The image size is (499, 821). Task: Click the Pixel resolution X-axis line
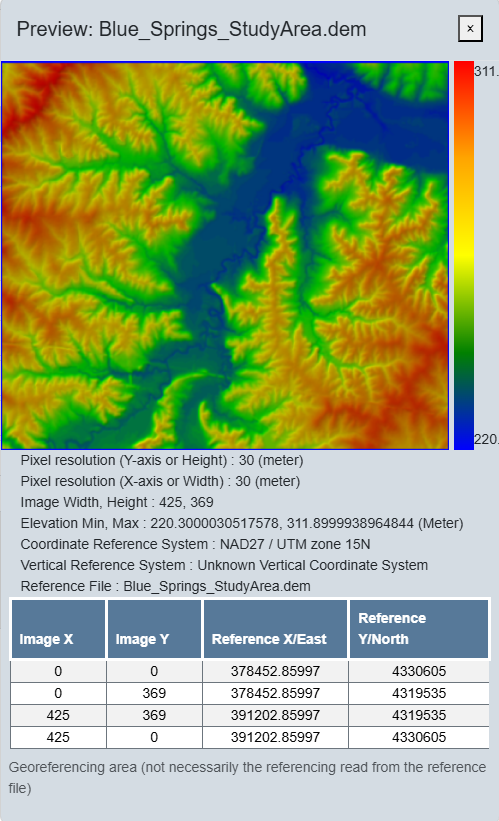[160, 481]
